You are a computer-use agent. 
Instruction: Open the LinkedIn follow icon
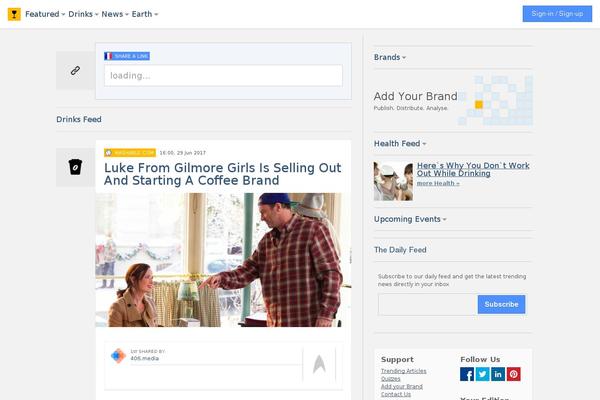click(498, 374)
